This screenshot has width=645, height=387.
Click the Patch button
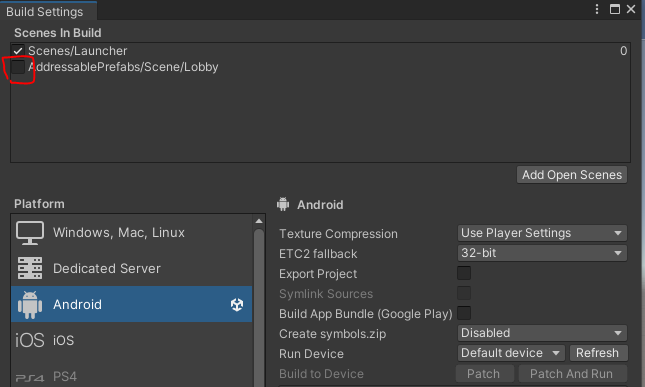click(x=484, y=374)
